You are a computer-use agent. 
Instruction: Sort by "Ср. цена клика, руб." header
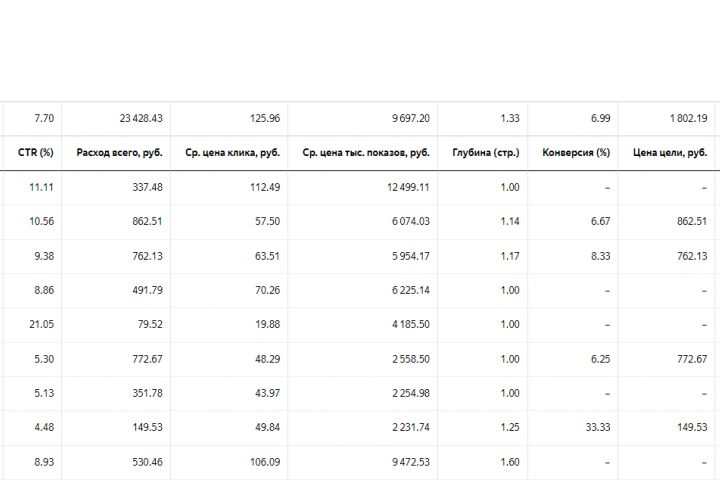[232, 153]
